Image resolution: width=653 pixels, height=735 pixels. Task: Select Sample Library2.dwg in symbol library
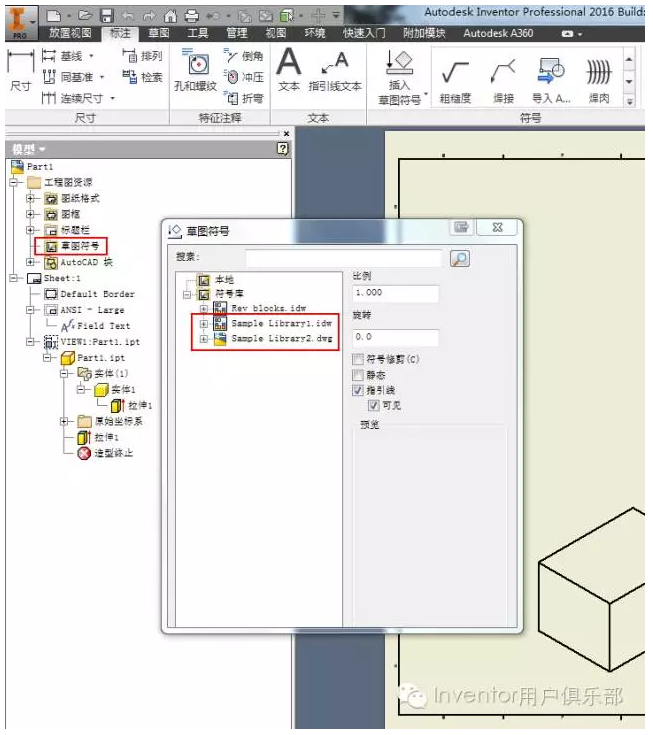281,339
